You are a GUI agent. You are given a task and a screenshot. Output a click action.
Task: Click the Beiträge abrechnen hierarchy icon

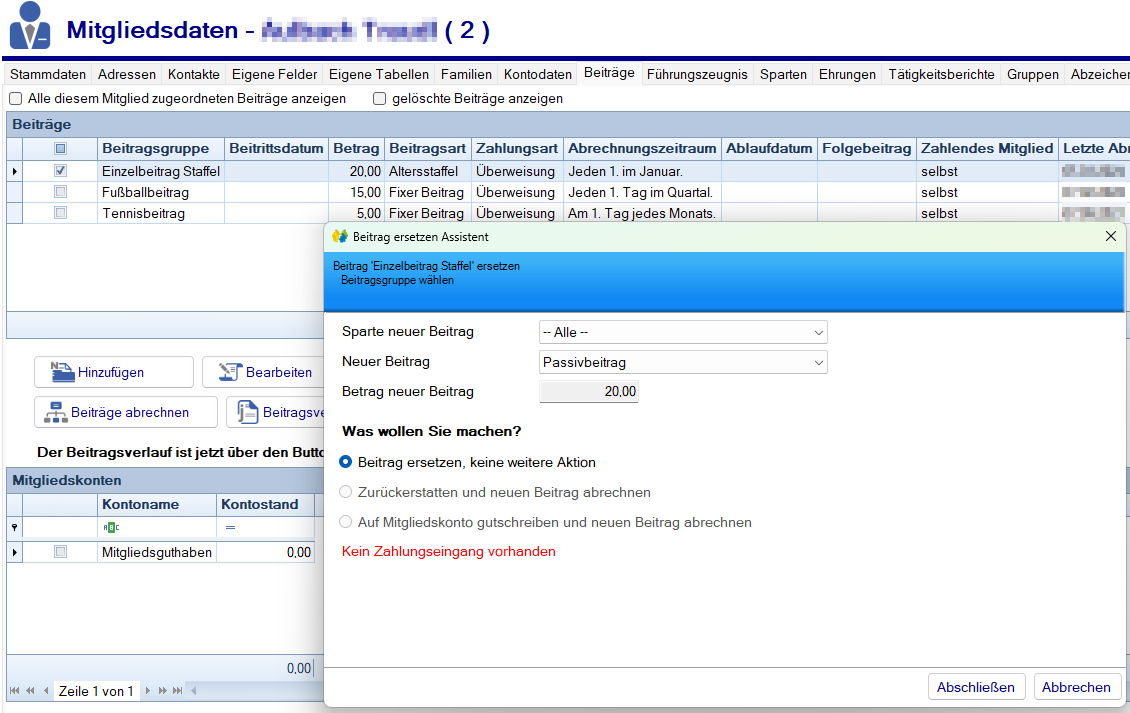54,412
